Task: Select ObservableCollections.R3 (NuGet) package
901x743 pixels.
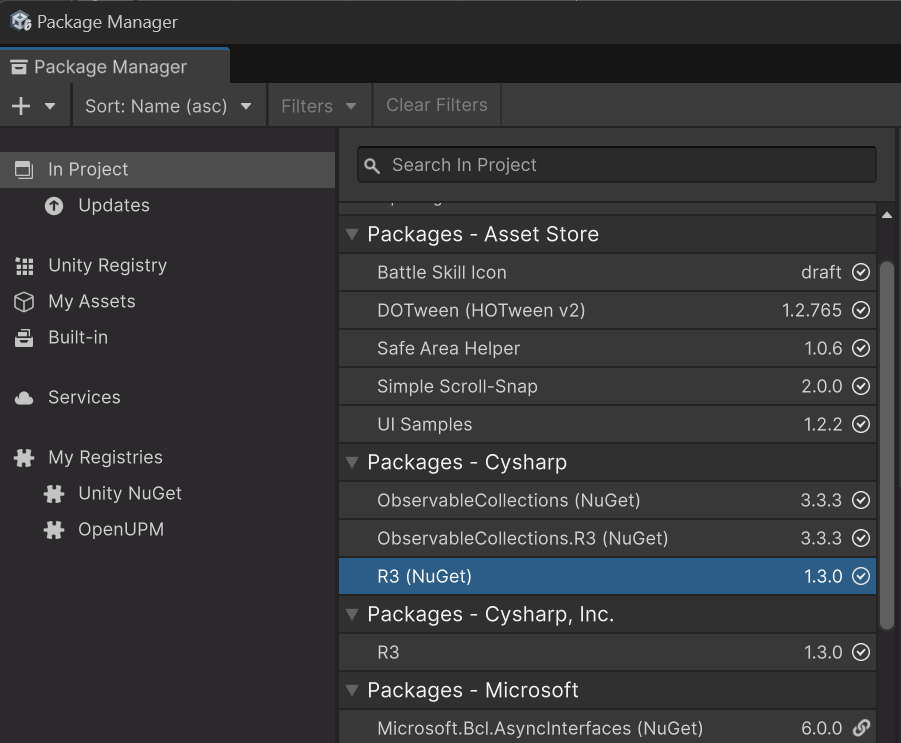Action: [607, 538]
